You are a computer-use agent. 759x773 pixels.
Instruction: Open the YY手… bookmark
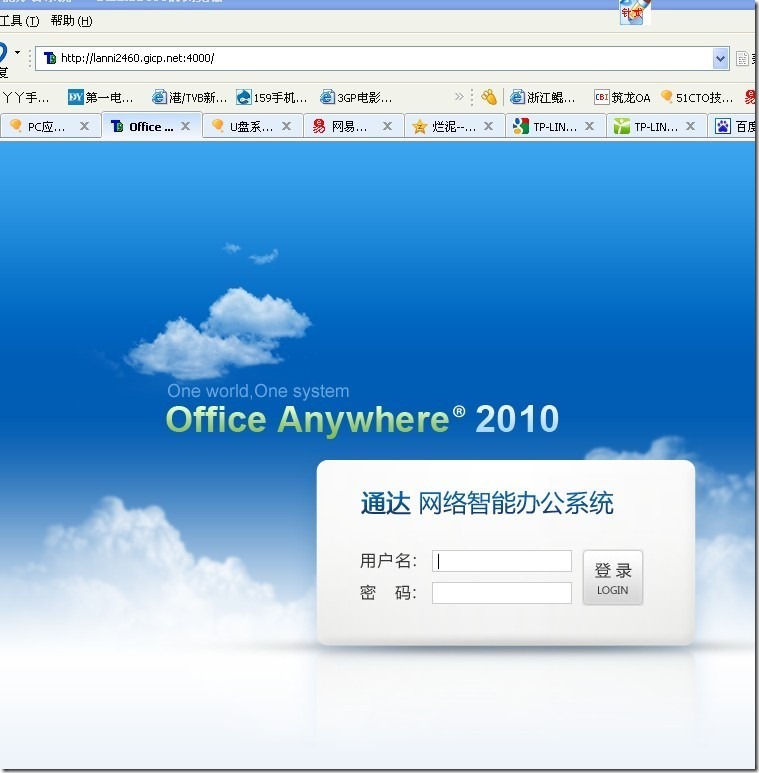click(26, 98)
